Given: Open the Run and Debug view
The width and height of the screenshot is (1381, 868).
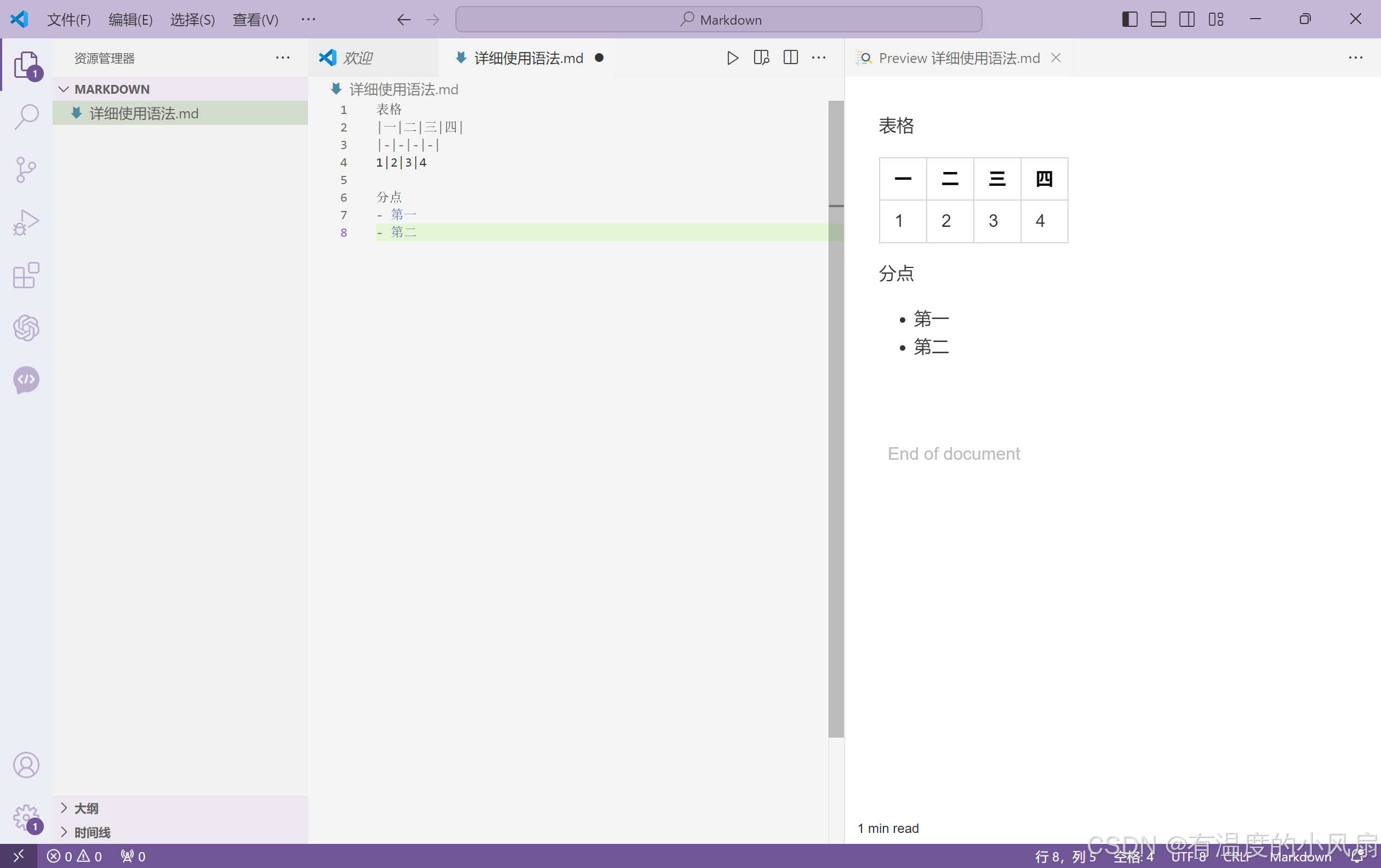Looking at the screenshot, I should (26, 222).
